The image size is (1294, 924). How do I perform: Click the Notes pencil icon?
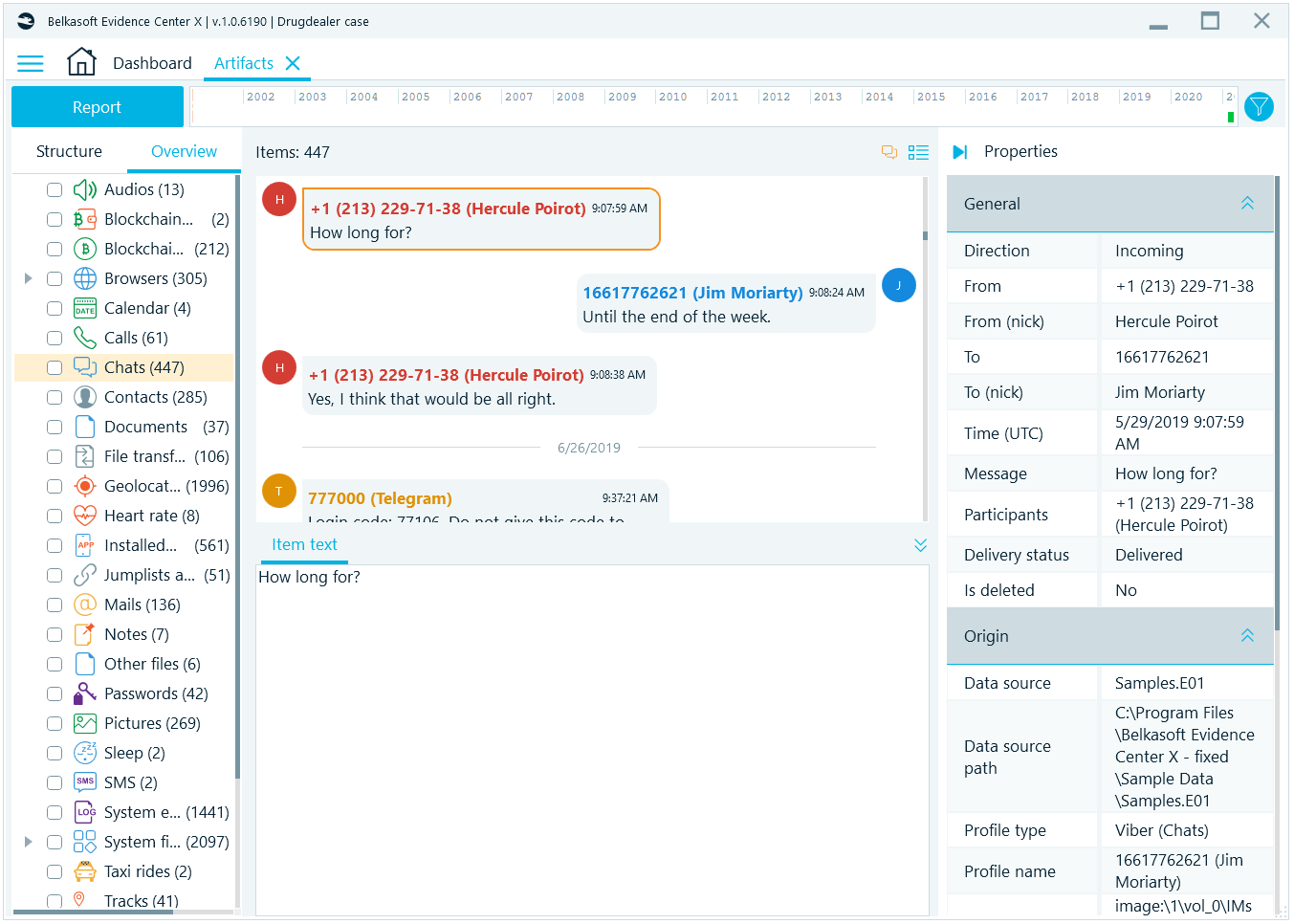click(85, 634)
